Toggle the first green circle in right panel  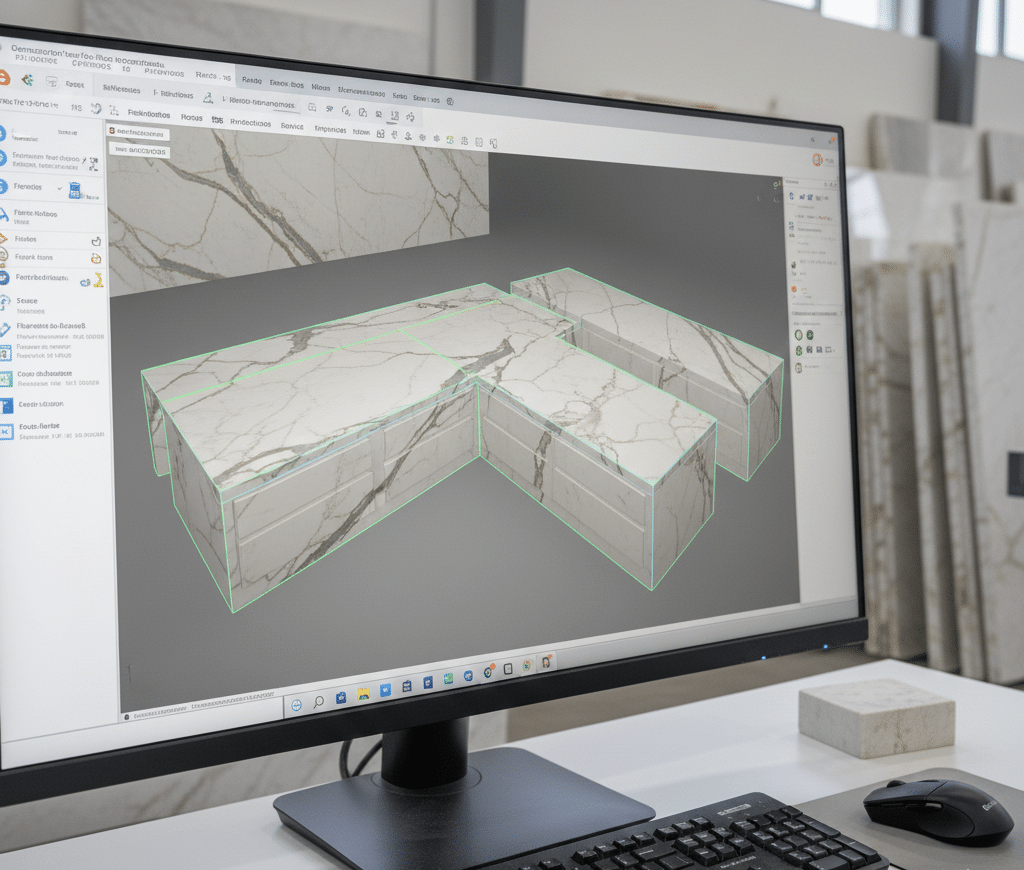(x=799, y=336)
